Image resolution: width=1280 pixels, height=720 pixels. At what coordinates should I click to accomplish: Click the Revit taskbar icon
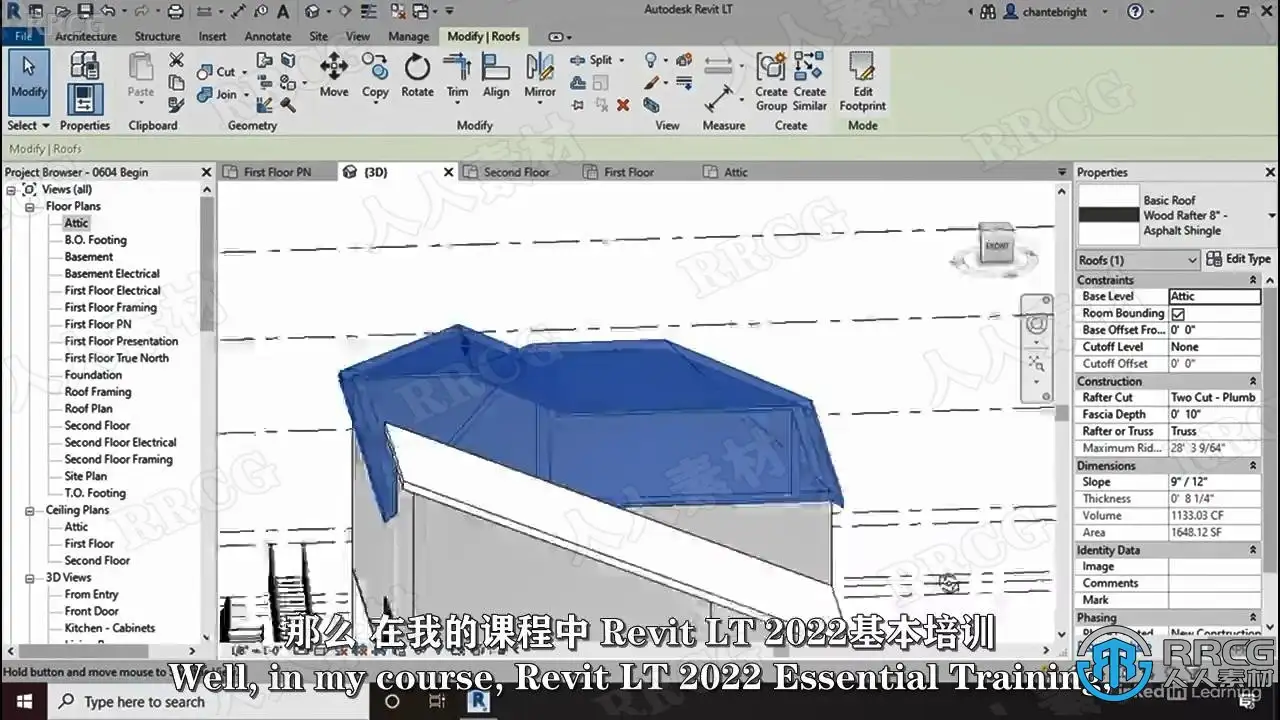[x=480, y=702]
